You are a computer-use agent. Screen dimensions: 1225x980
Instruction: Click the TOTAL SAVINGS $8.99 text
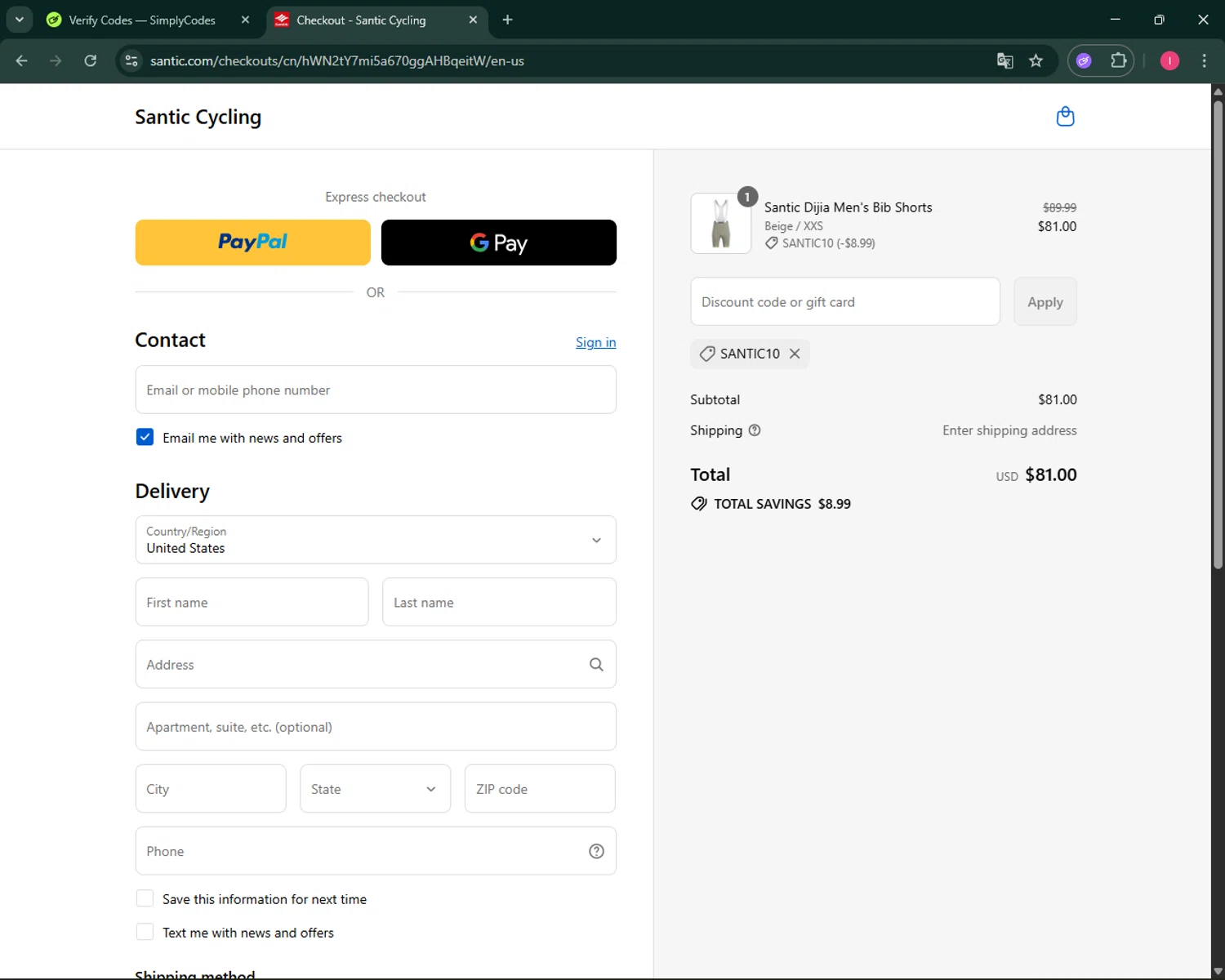[782, 504]
